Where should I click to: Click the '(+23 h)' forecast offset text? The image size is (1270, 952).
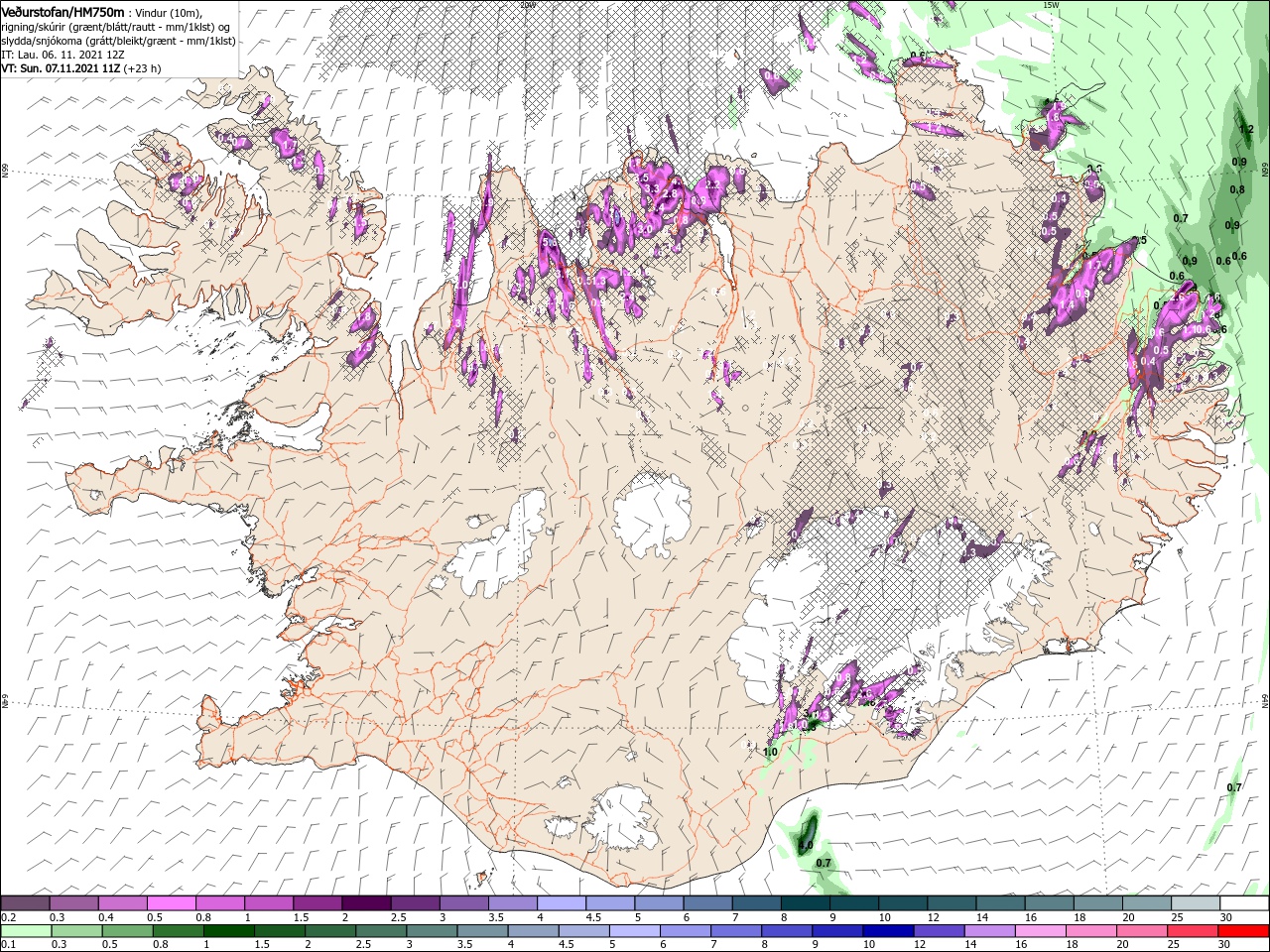(x=143, y=68)
